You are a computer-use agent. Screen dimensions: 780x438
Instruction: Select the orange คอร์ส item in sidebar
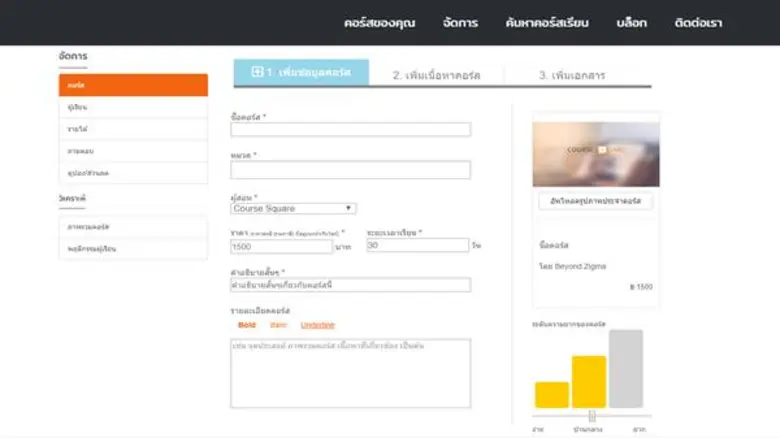click(133, 85)
